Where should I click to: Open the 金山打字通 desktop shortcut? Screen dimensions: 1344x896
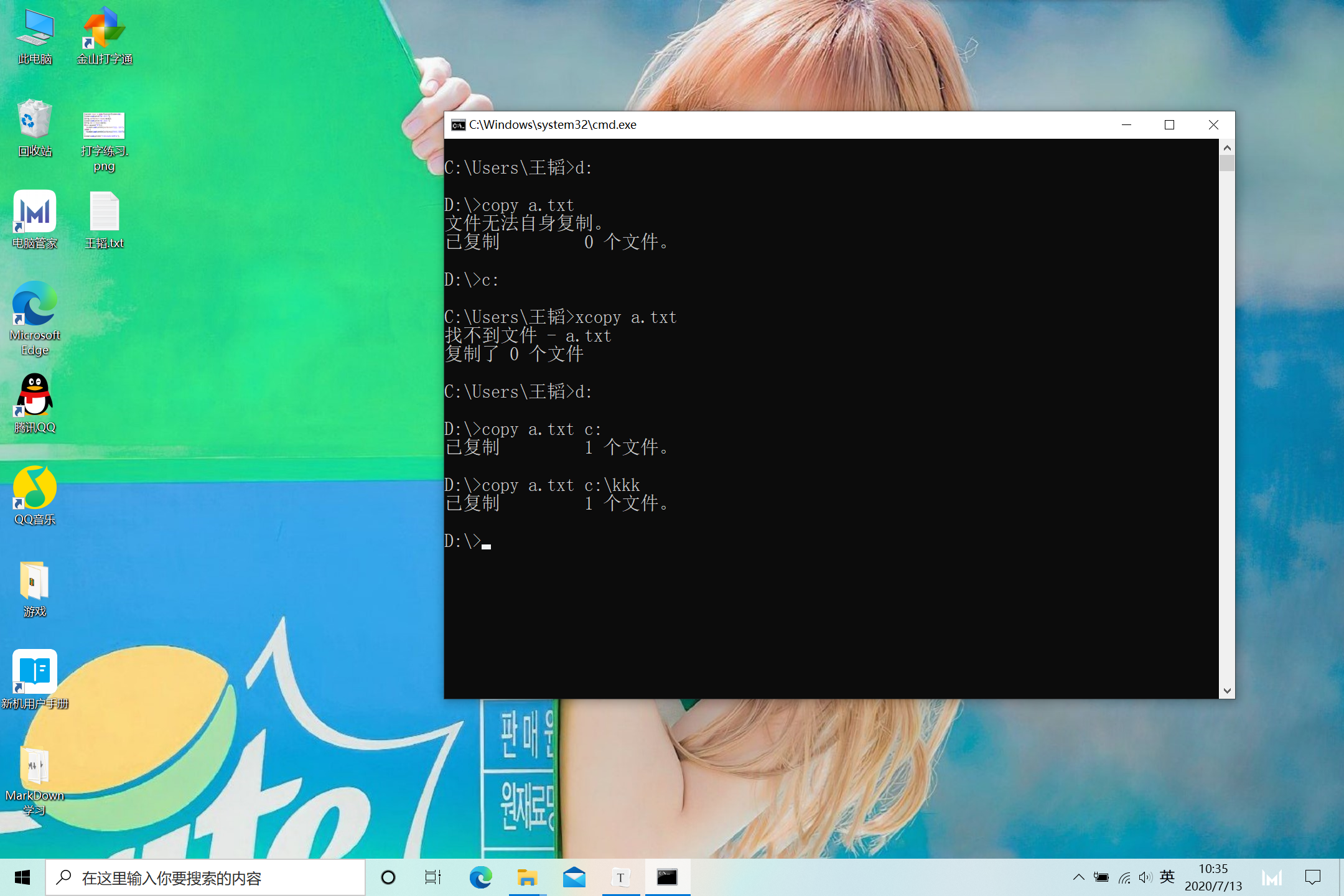point(104,29)
